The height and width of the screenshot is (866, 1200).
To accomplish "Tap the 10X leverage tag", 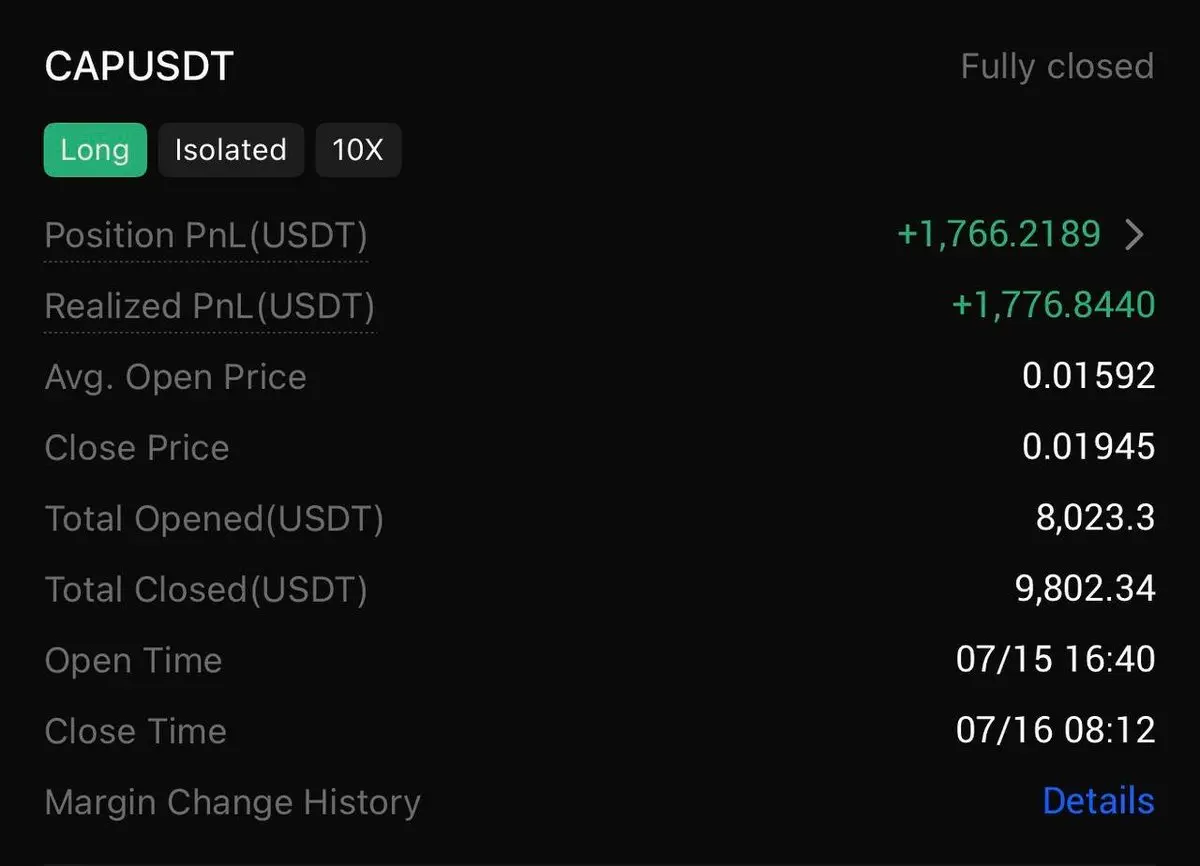I will tap(358, 150).
